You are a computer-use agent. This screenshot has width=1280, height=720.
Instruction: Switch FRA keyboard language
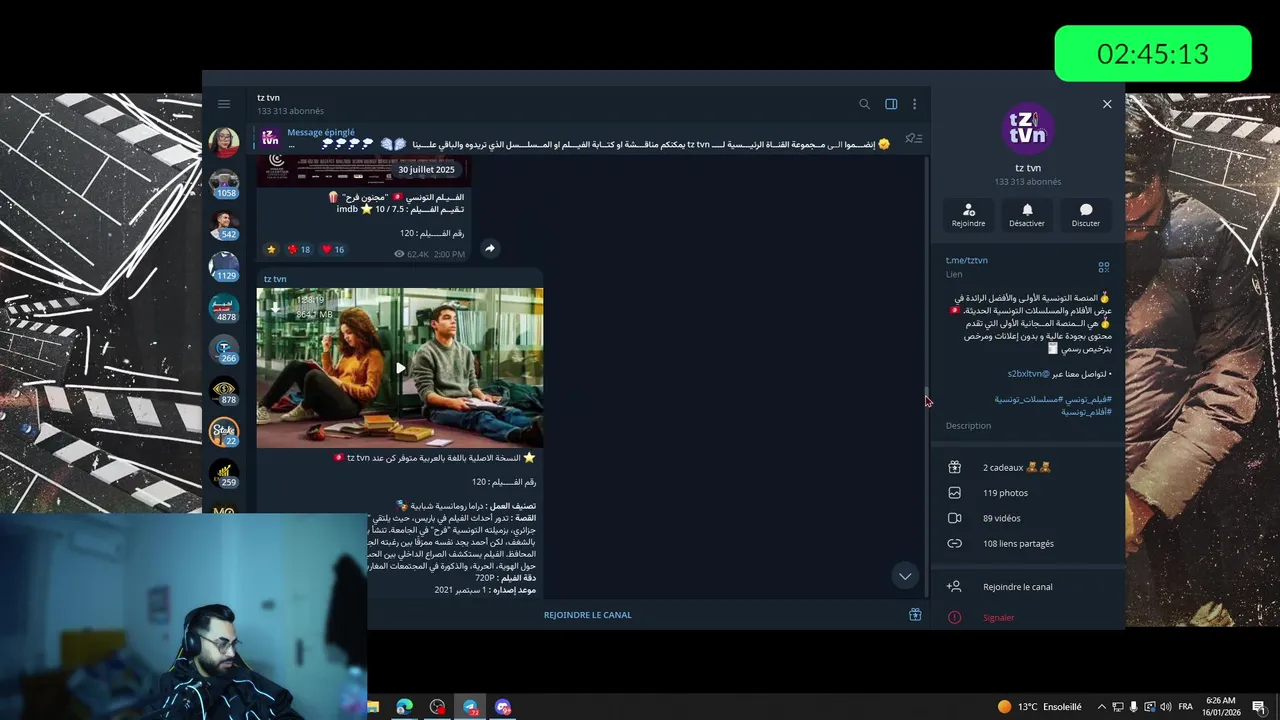click(1185, 707)
